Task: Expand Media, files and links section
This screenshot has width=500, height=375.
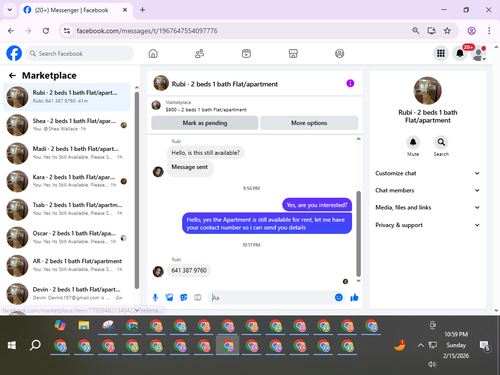Action: [427, 208]
